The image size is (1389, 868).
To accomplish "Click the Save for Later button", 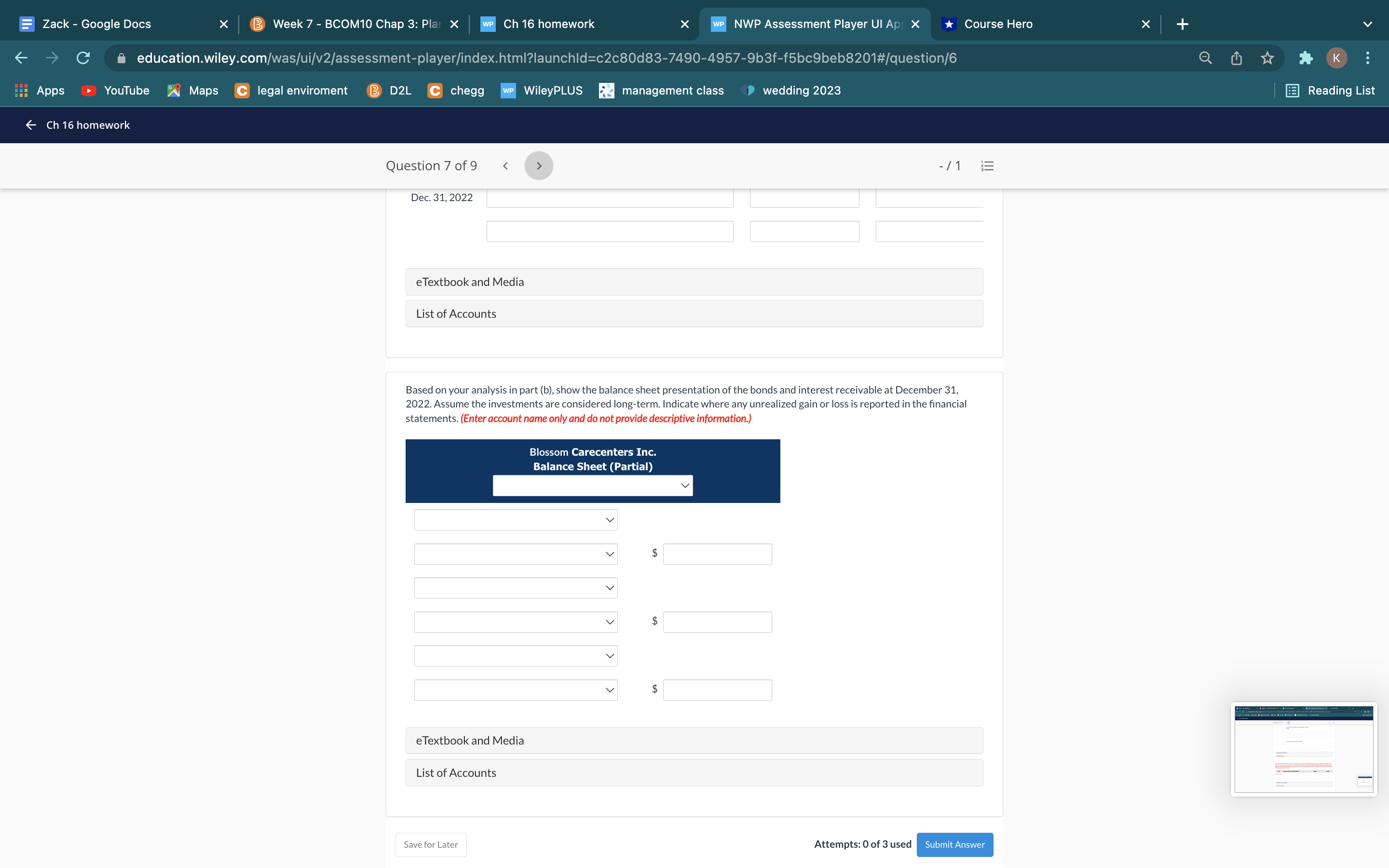I will [431, 844].
